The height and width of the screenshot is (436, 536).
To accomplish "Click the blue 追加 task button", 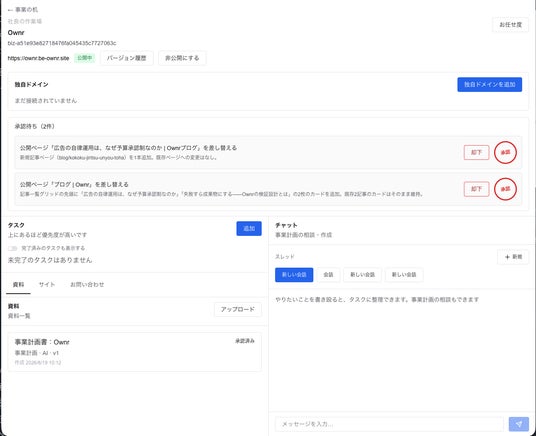I will [x=249, y=228].
